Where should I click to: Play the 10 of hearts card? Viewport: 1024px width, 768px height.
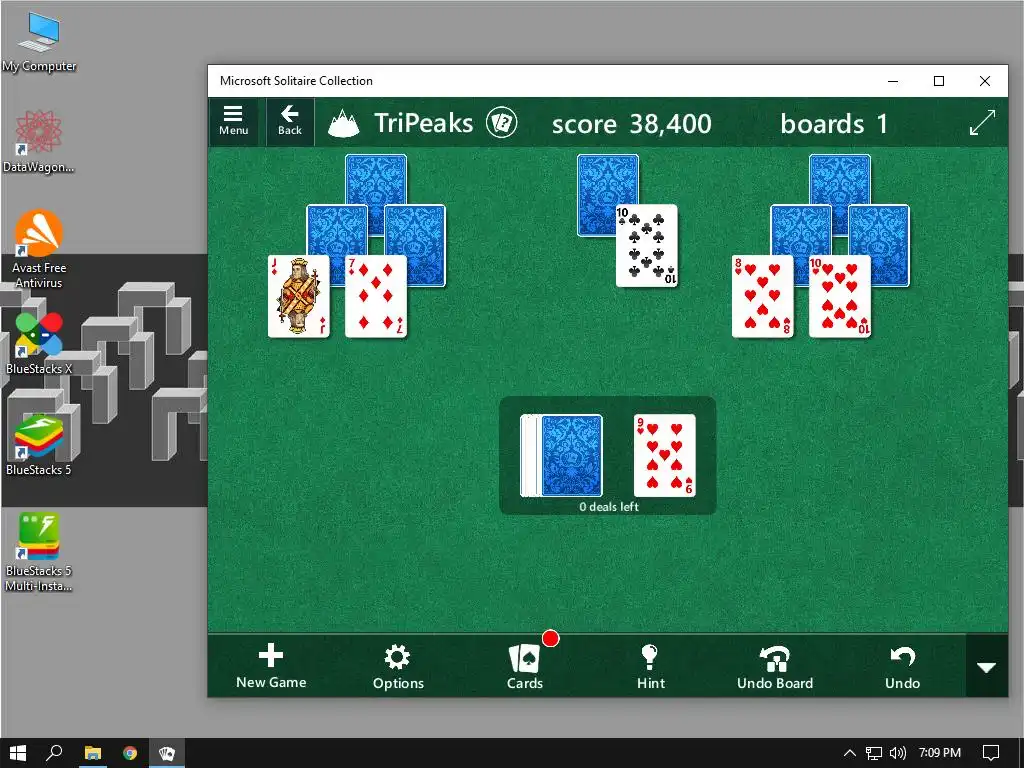(840, 296)
